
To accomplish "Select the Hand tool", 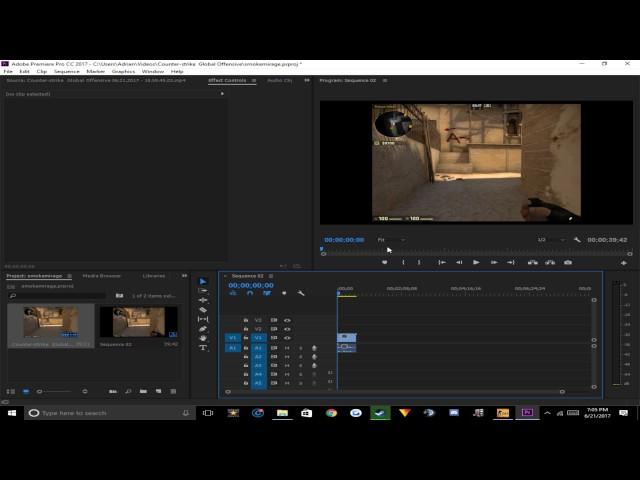I will pos(203,338).
